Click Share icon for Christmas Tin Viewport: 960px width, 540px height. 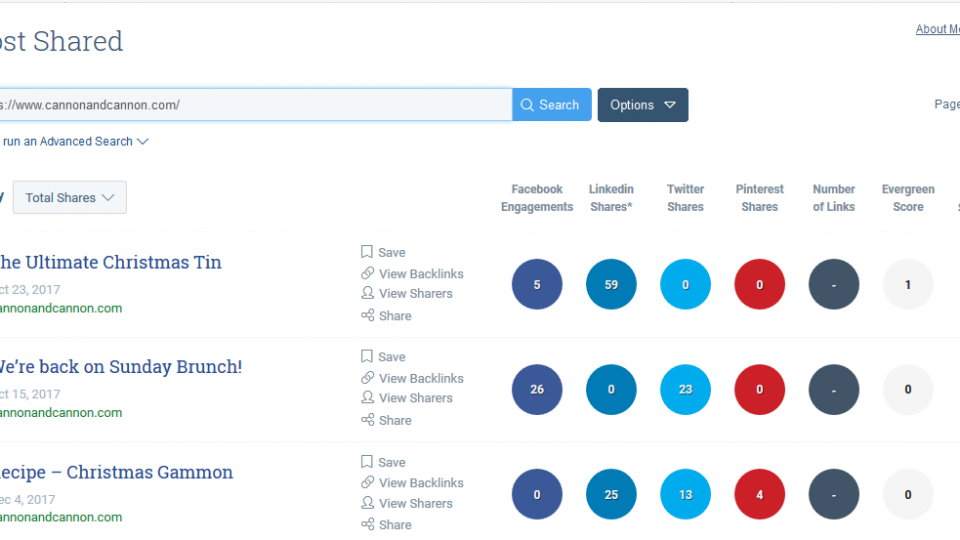(x=367, y=315)
